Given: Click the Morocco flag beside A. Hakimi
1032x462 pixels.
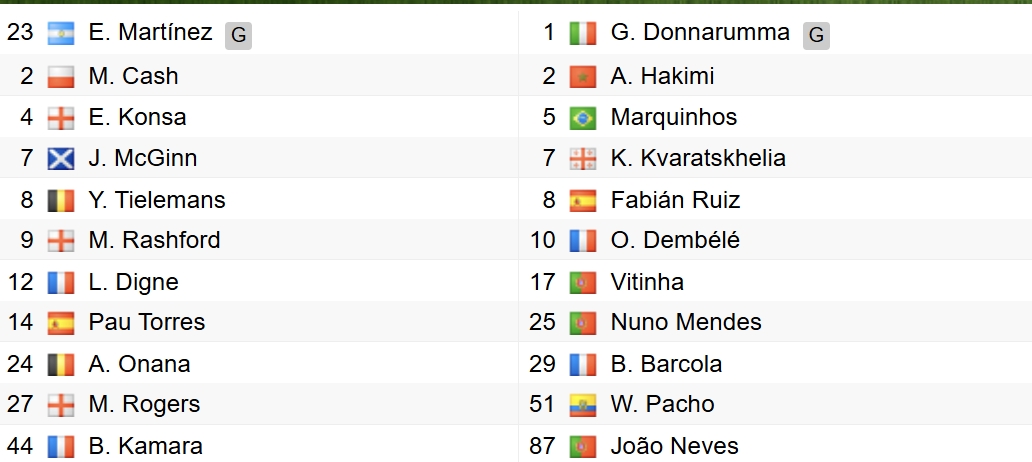Looking at the screenshot, I should point(583,76).
